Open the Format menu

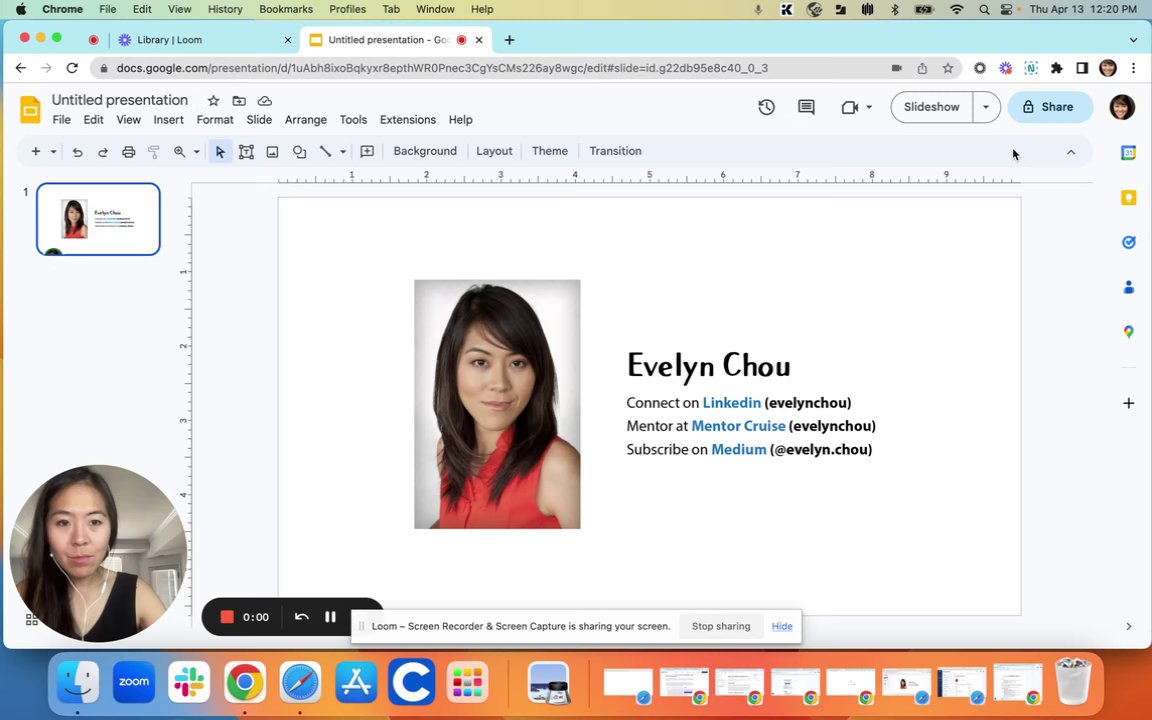215,120
